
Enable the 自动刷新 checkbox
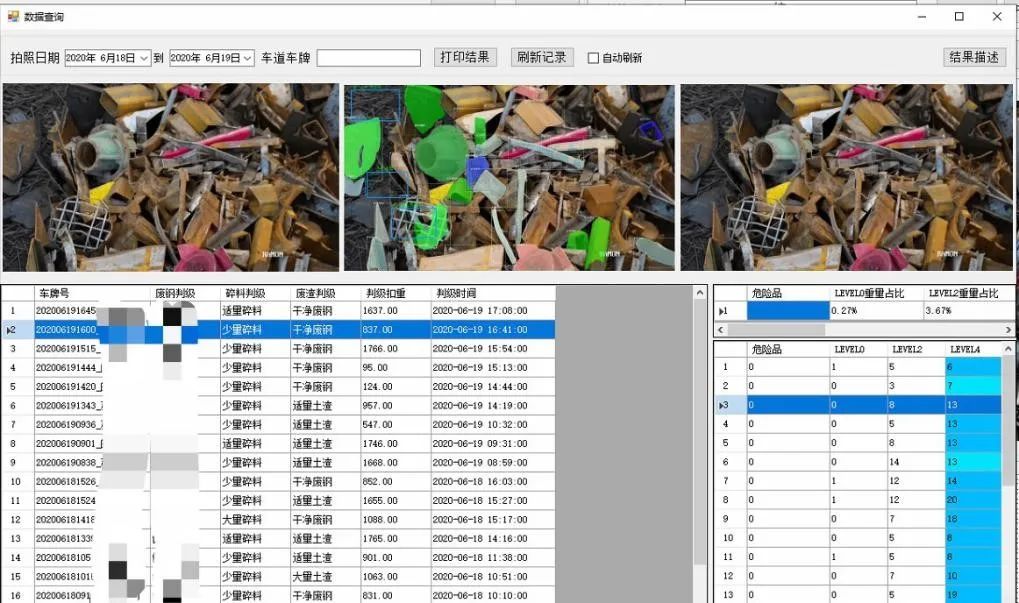point(593,58)
